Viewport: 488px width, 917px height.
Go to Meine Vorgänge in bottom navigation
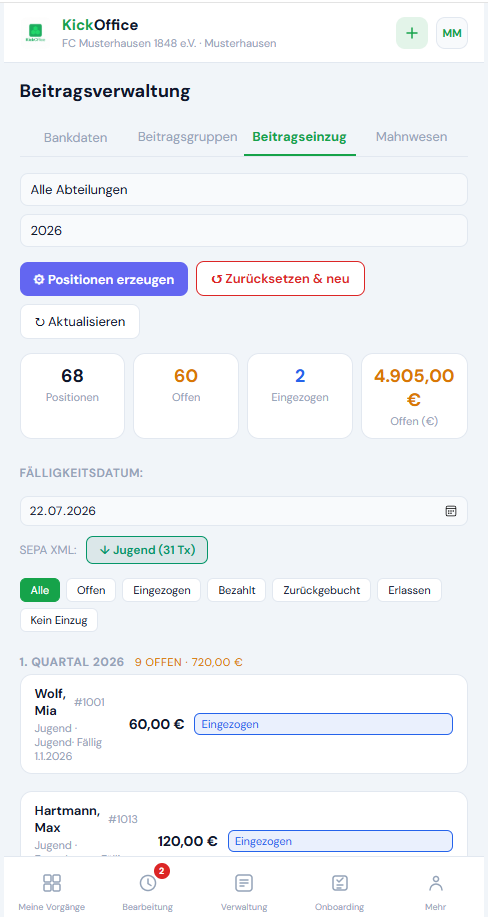pyautogui.click(x=51, y=891)
